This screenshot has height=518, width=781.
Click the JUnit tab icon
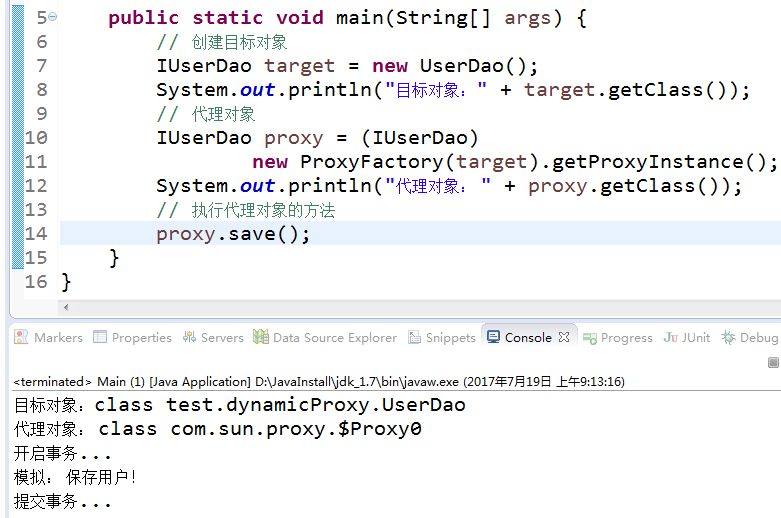point(670,337)
